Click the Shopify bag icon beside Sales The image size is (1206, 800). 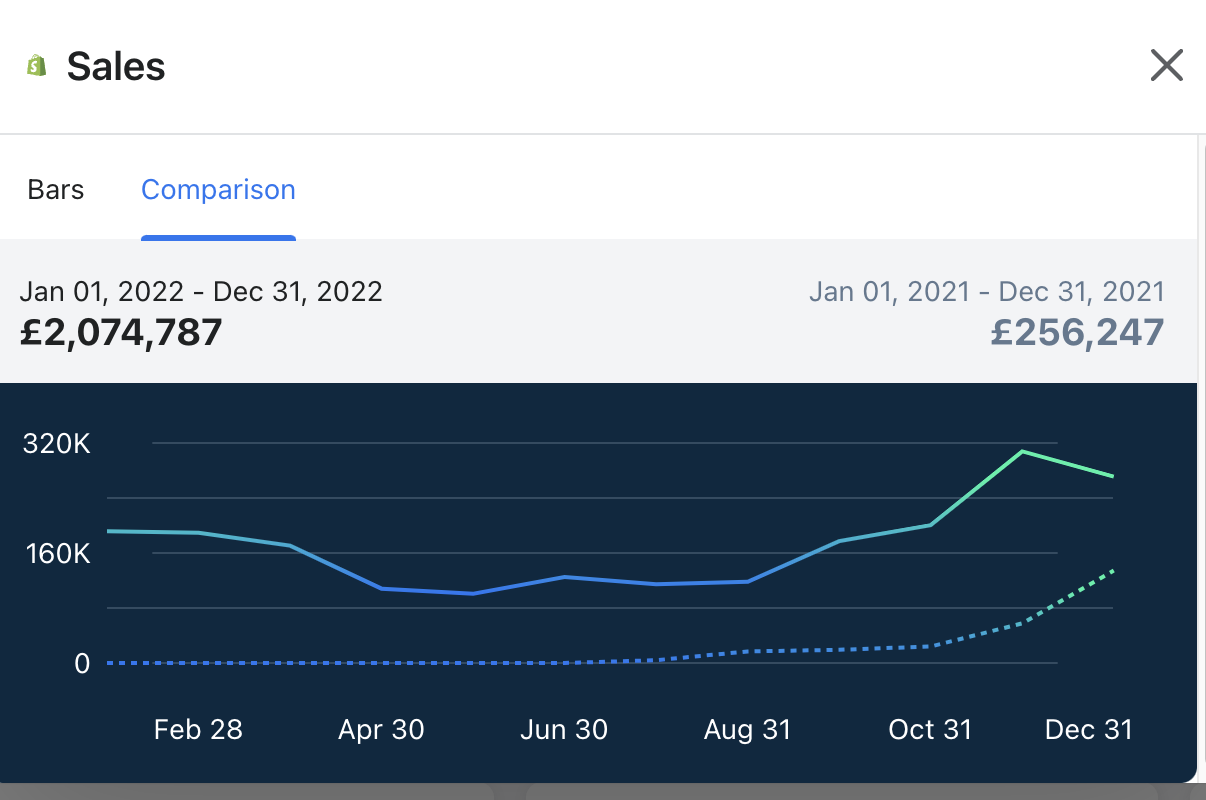tap(37, 67)
